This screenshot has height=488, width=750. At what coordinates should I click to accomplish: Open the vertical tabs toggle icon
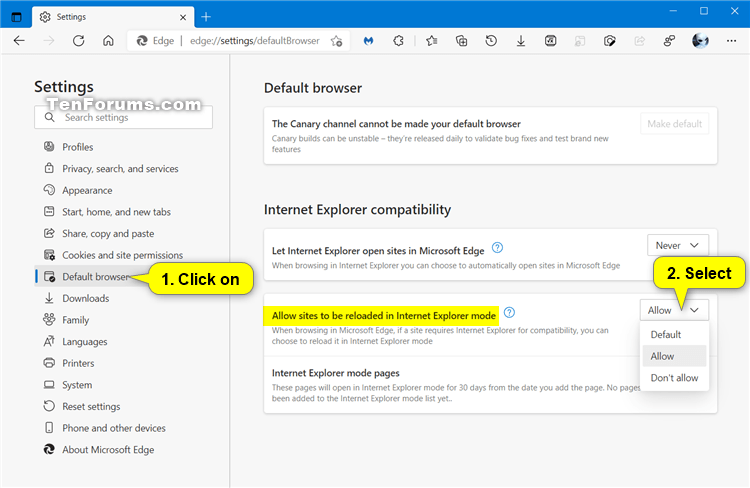16,17
